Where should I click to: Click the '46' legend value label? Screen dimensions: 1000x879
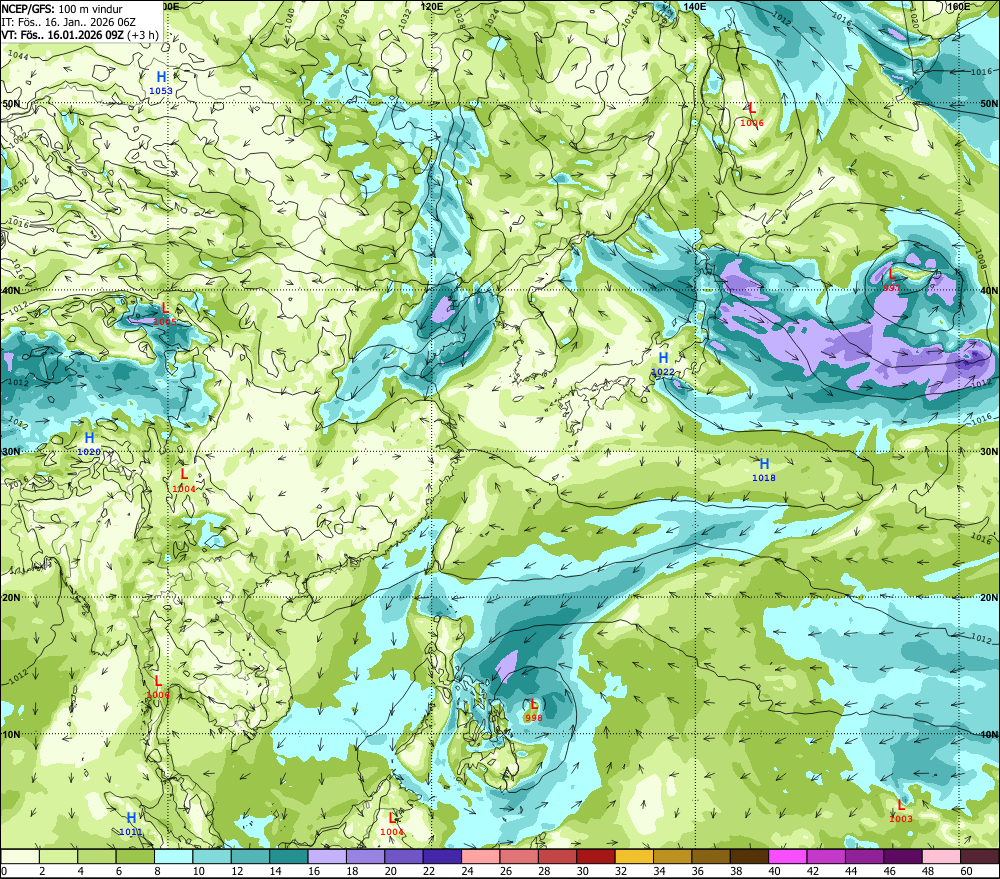(890, 871)
